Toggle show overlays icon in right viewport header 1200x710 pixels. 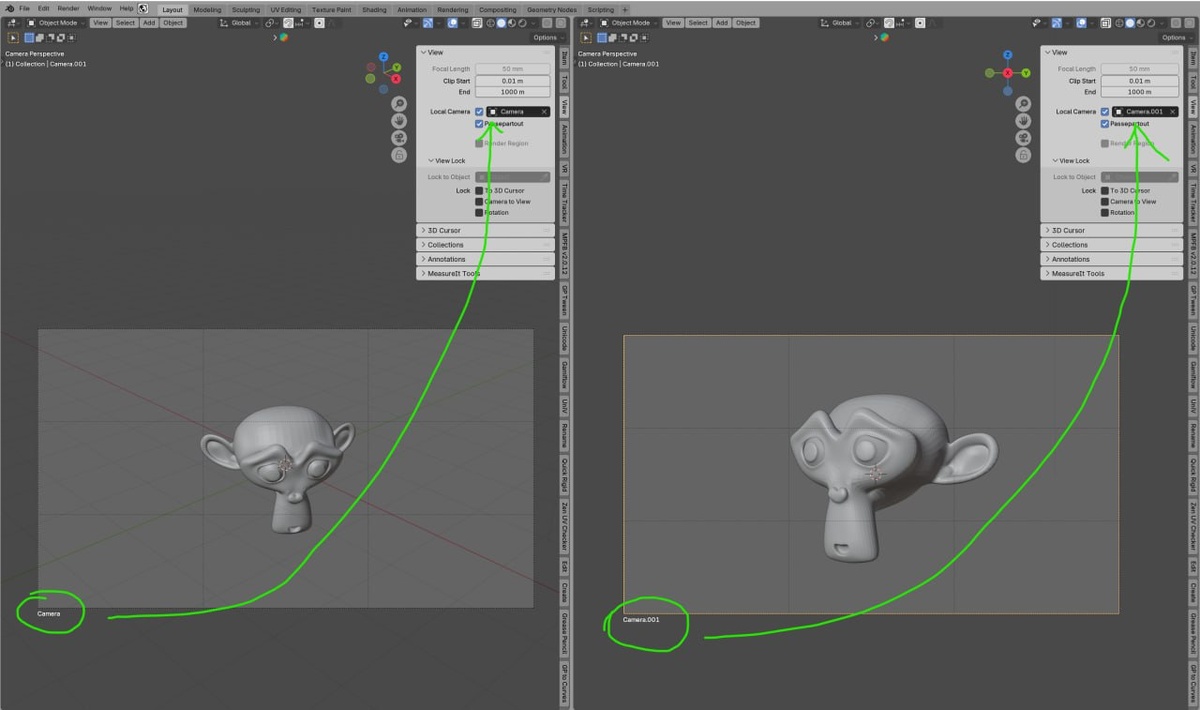(1081, 22)
